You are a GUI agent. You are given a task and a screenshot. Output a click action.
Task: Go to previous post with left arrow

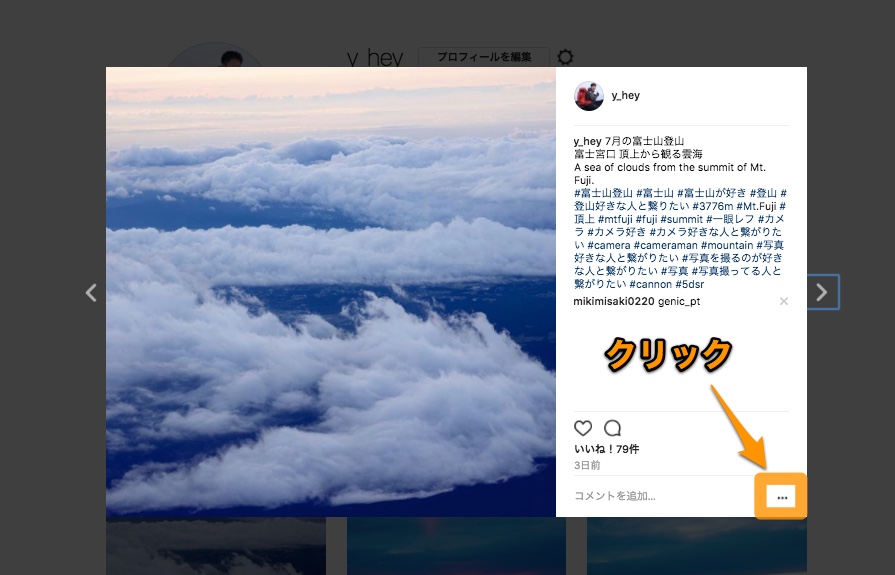point(91,293)
